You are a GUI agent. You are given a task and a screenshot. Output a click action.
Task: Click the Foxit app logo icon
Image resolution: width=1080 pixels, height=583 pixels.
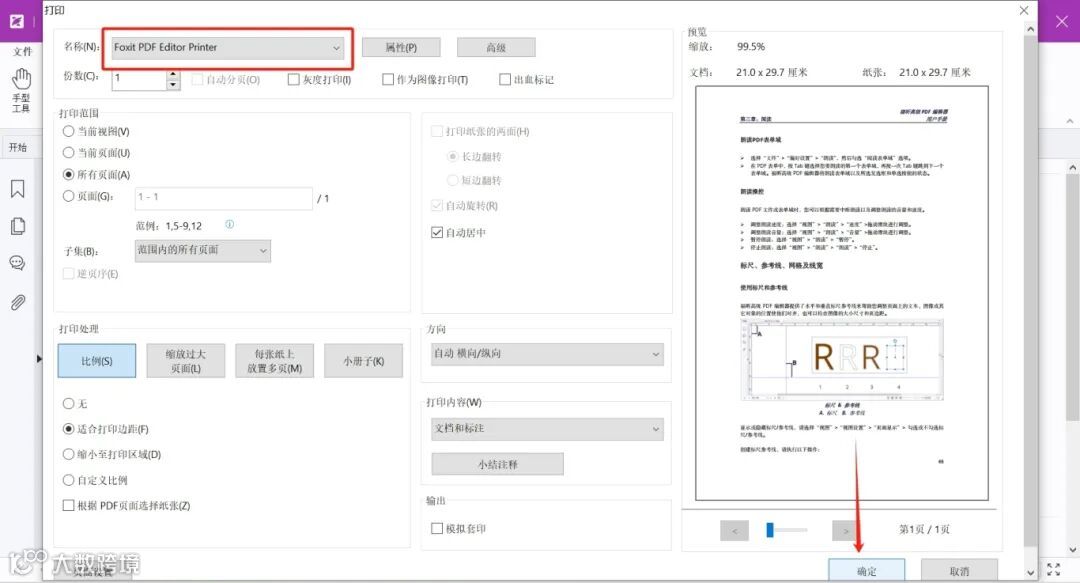(x=17, y=21)
